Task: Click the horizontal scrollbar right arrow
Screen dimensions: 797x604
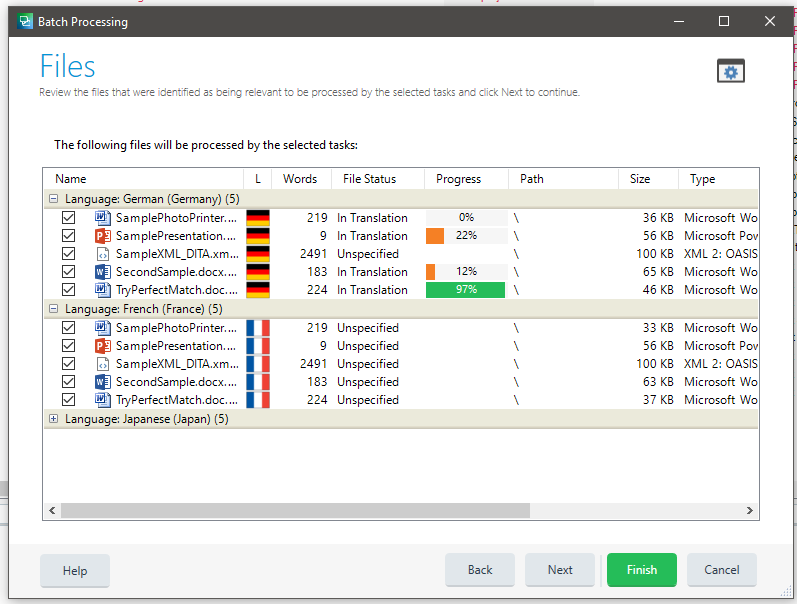Action: click(750, 511)
